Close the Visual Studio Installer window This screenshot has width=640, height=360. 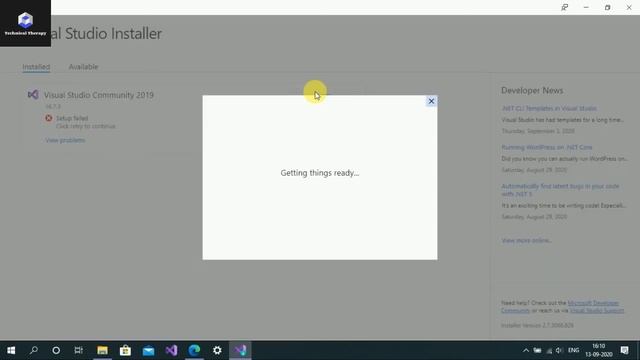click(629, 7)
